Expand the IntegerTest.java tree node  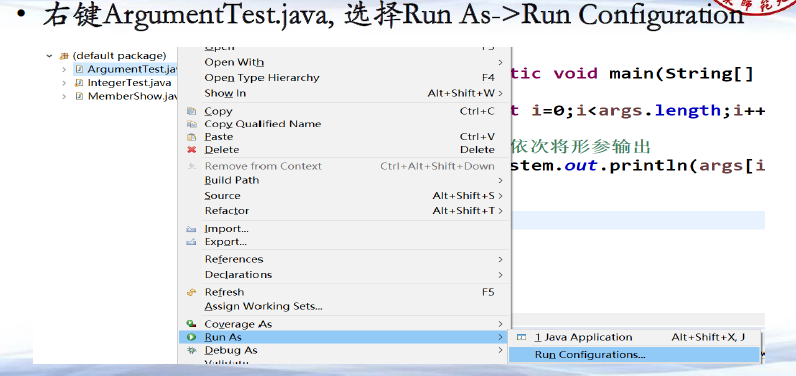click(64, 83)
